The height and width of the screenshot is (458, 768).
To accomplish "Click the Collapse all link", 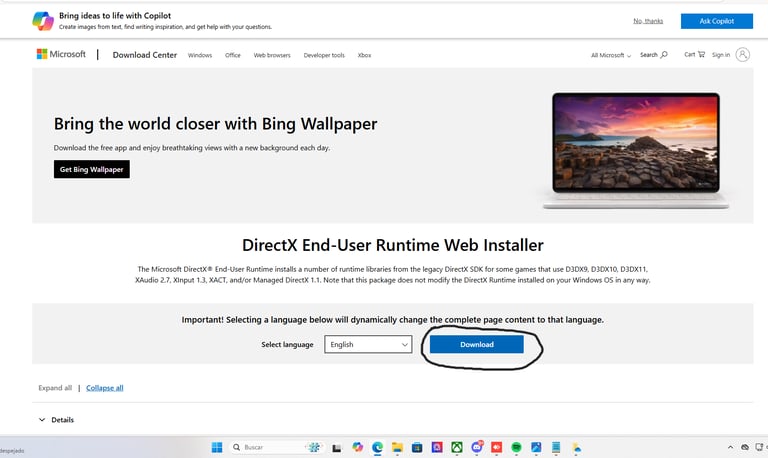I will 104,388.
